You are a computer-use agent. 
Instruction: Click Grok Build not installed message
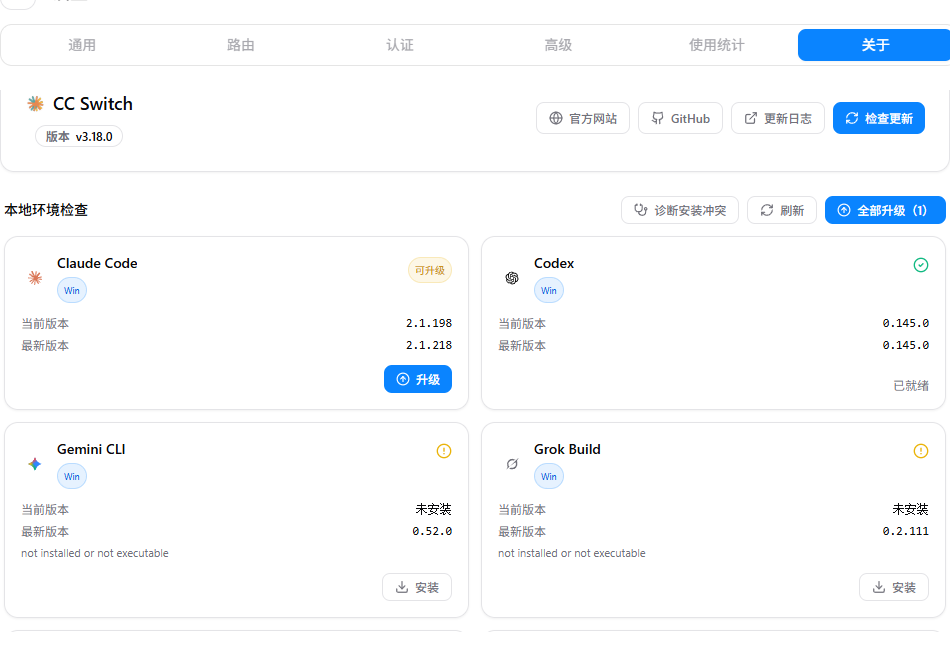[572, 553]
